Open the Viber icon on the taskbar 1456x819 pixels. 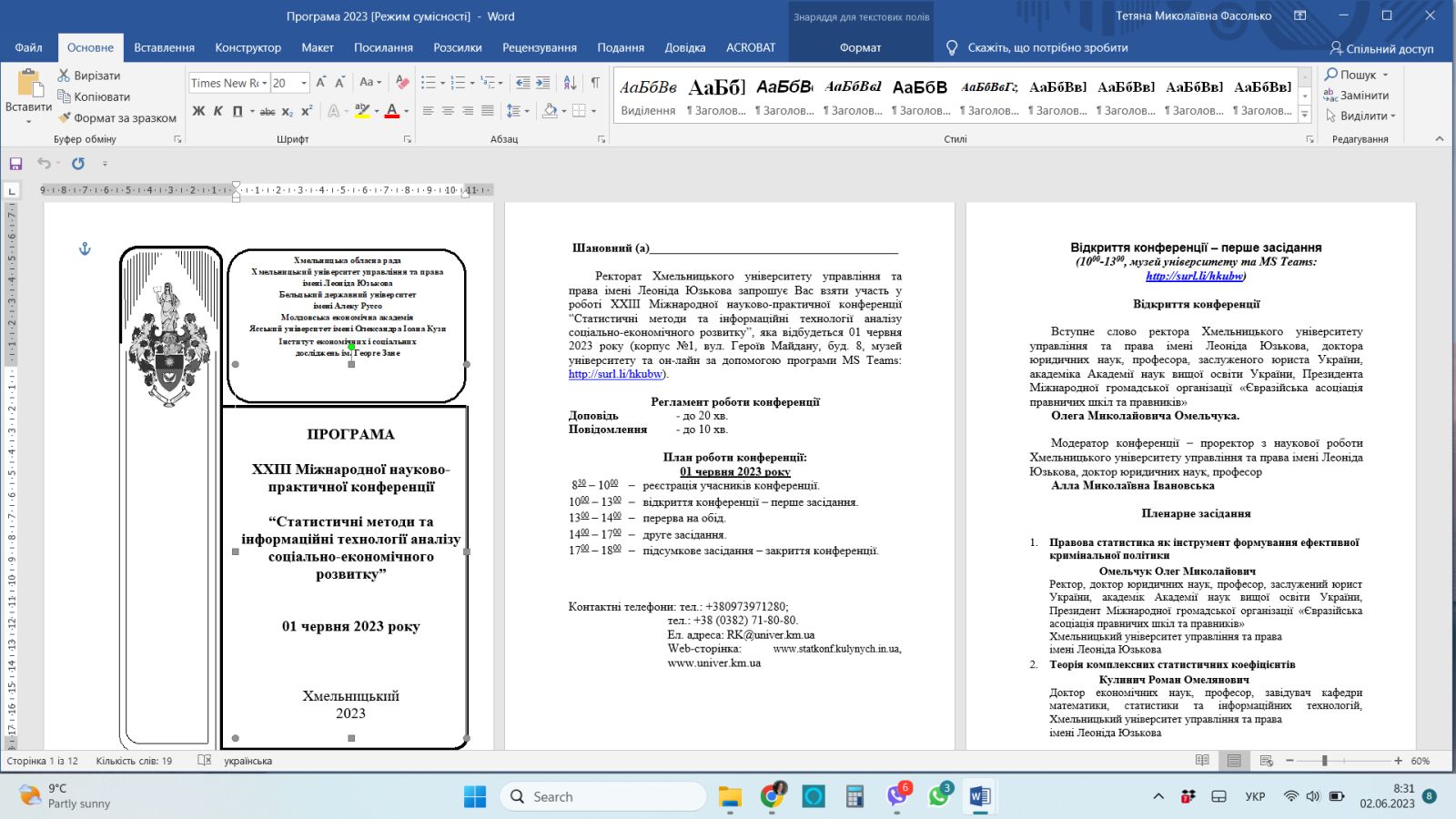pos(897,796)
